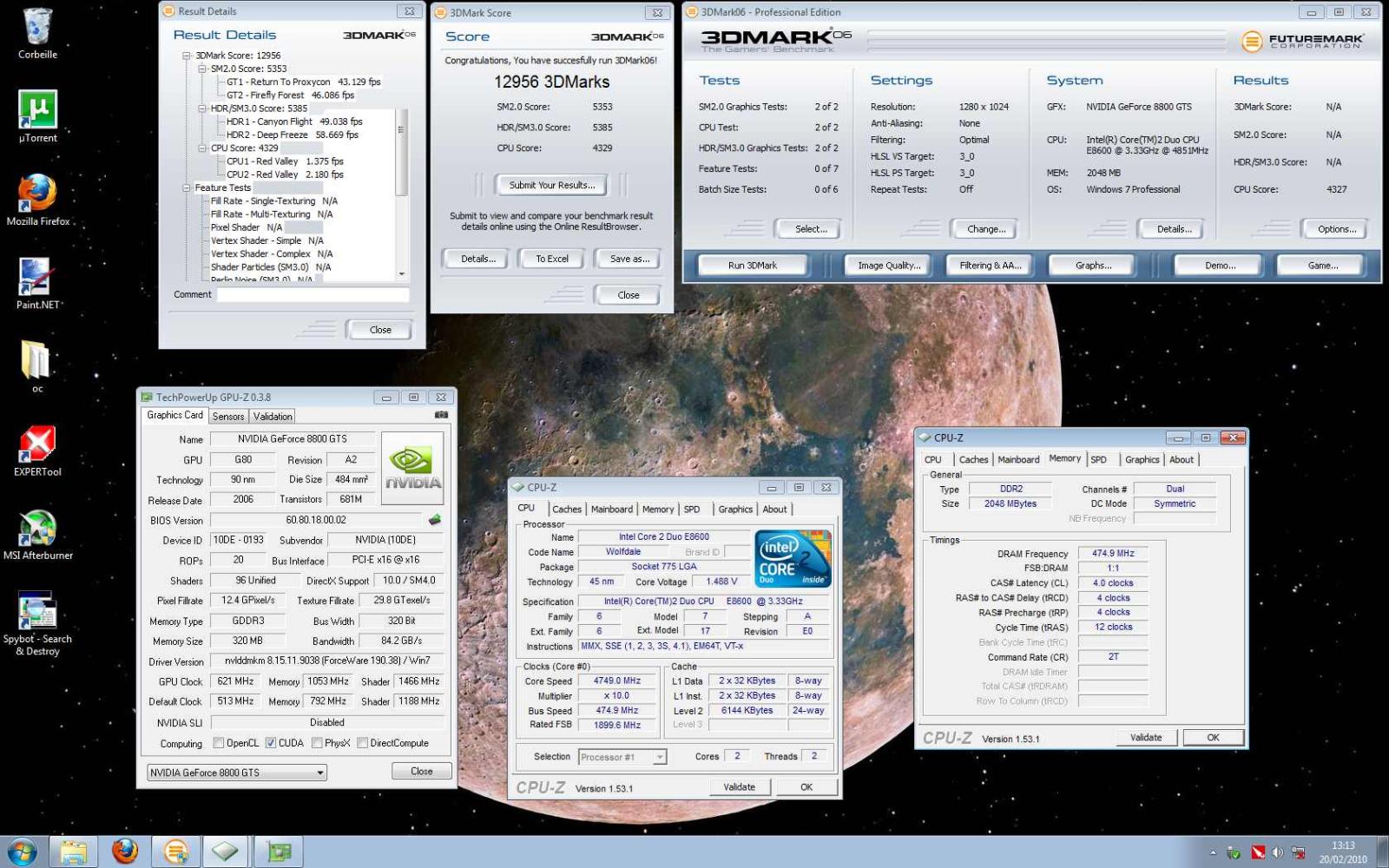Enable the OpenCL checkbox in GPU-Z
The width and height of the screenshot is (1389, 868).
(x=219, y=743)
